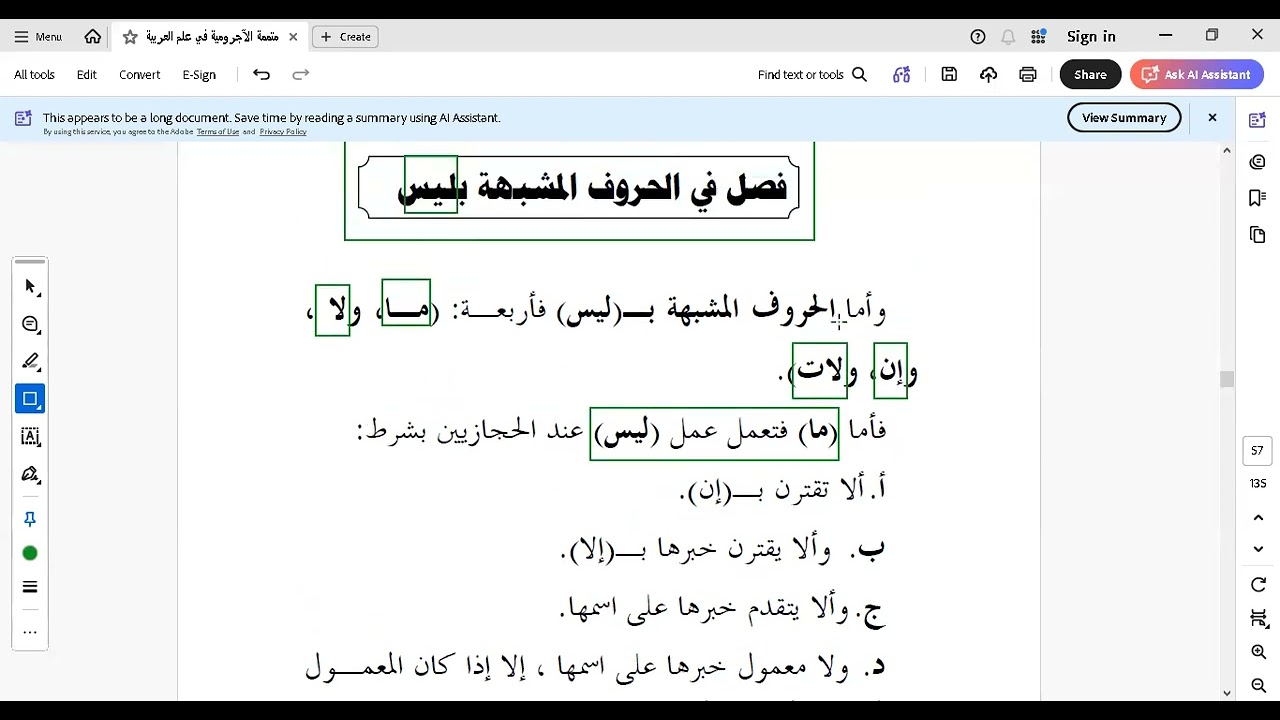Click Sign in
The image size is (1280, 720).
pos(1091,36)
